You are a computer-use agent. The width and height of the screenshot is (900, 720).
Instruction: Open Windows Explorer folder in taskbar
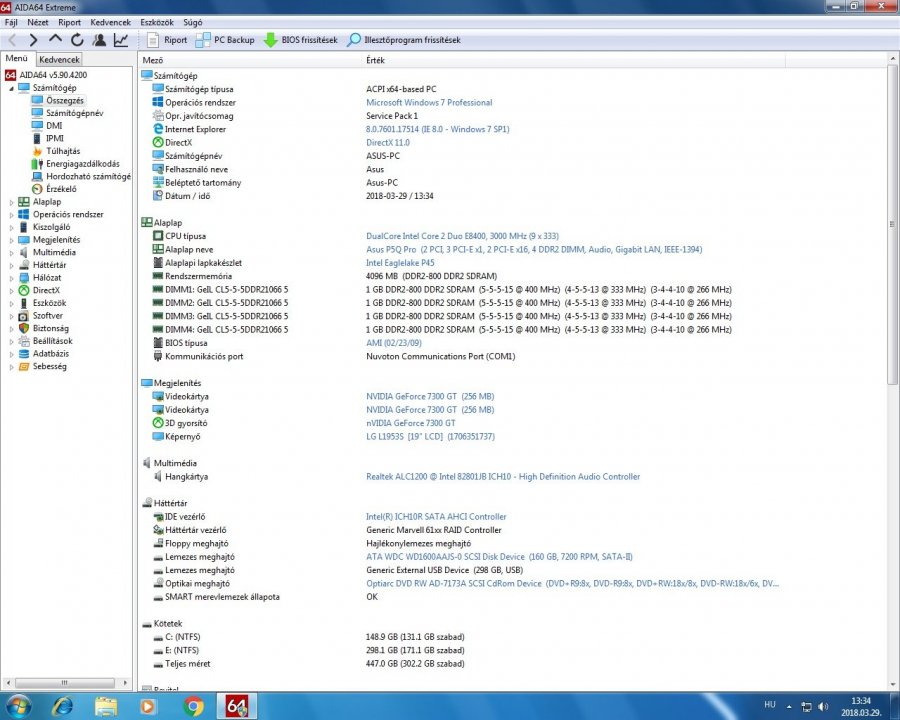click(106, 706)
